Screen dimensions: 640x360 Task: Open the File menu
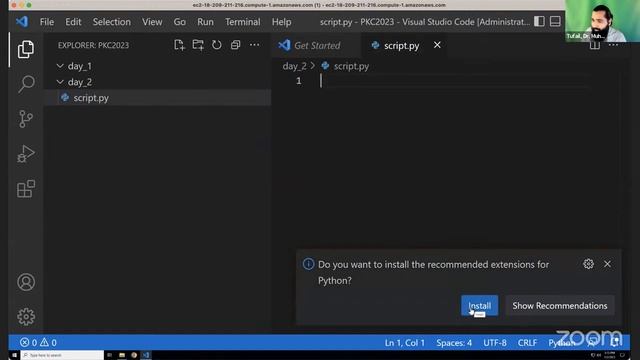[x=47, y=22]
